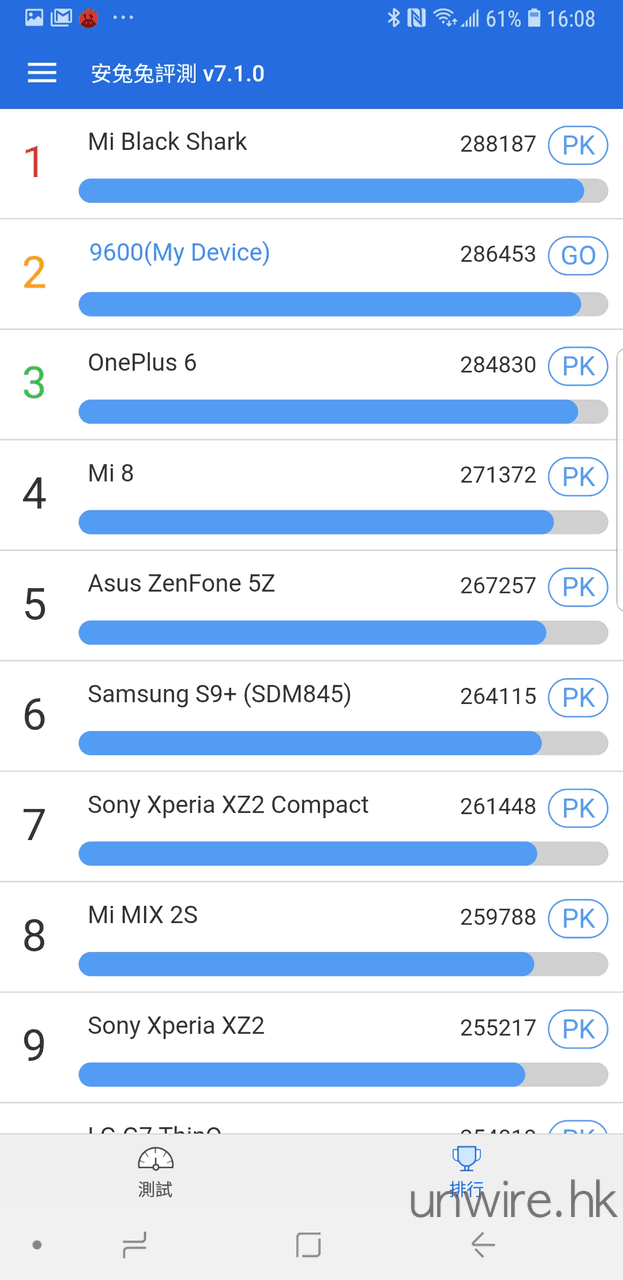Tap GO button for My Device
623x1280 pixels.
[578, 255]
